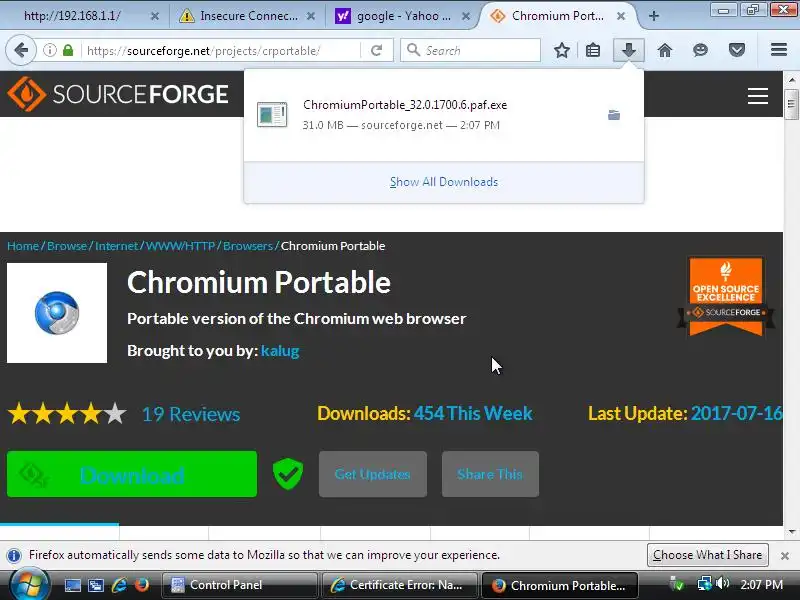Screen dimensions: 800x600
Task: Open the 19 Reviews link
Action: pos(191,414)
